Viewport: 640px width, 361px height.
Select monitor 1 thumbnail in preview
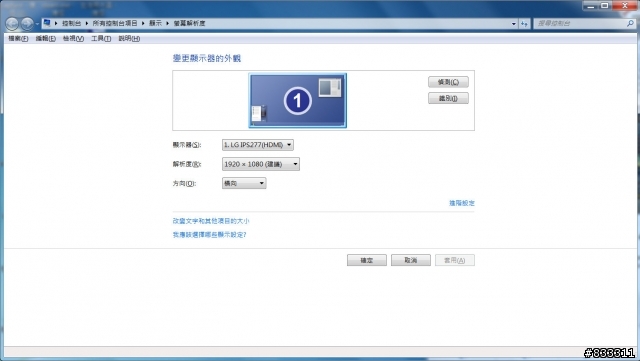click(298, 100)
